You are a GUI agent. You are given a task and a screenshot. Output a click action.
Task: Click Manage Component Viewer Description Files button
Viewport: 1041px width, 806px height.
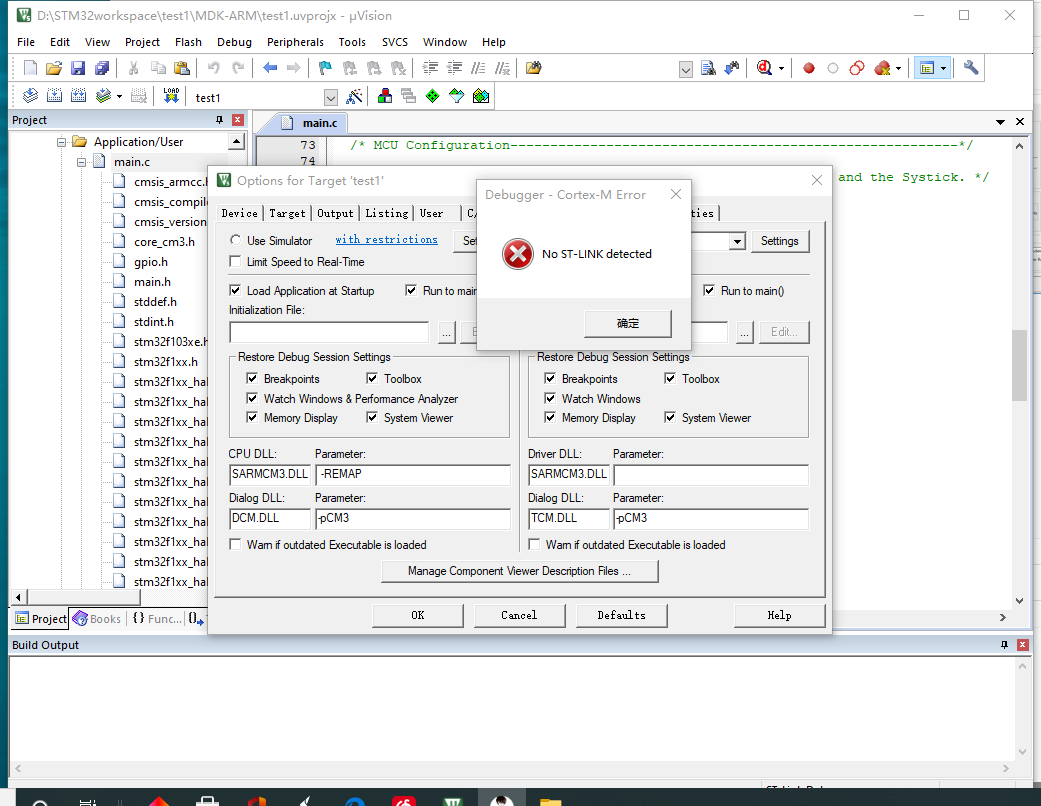pyautogui.click(x=519, y=571)
